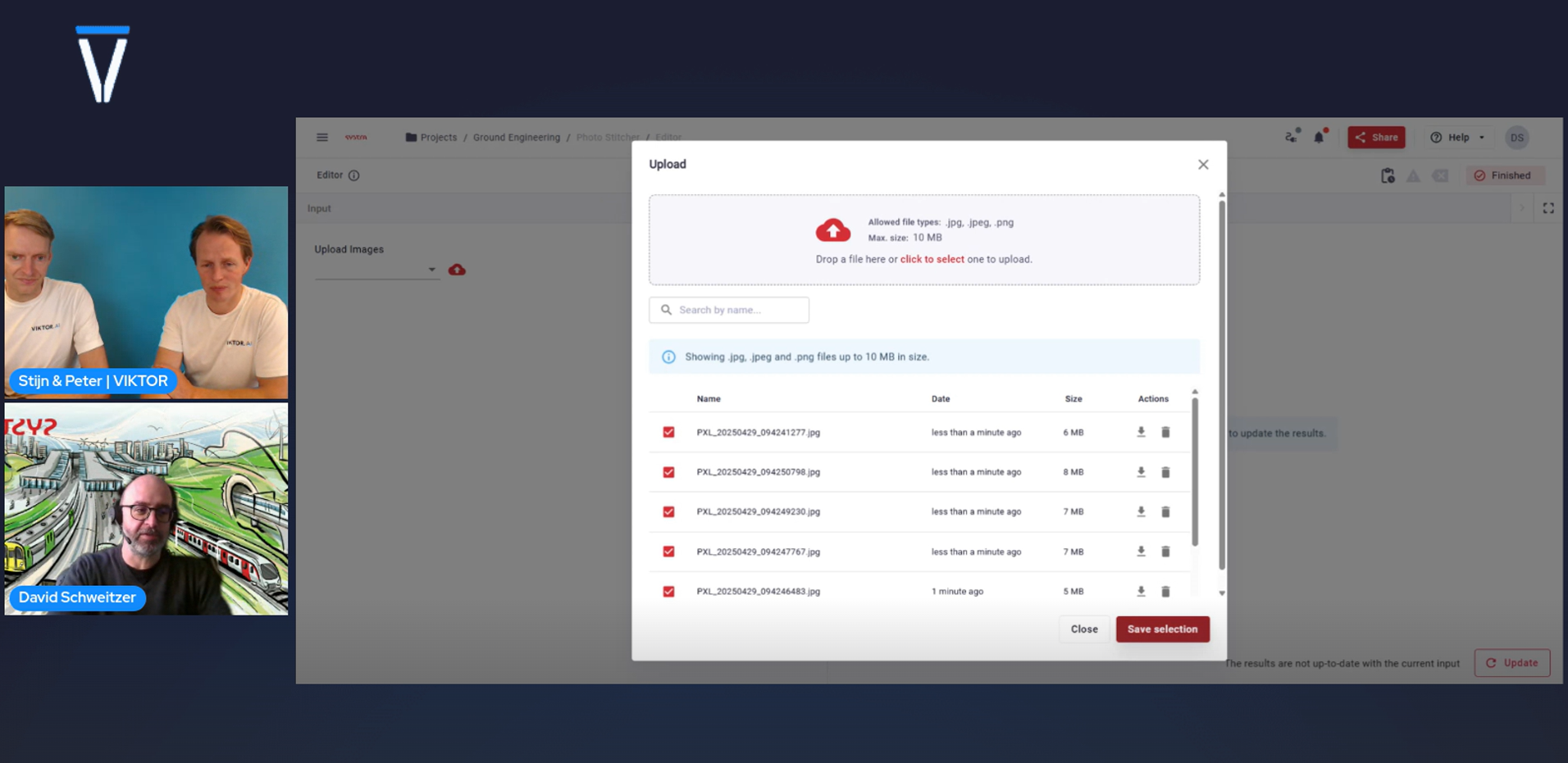This screenshot has width=1568, height=763.
Task: Click the 'click to select' upload link
Action: [x=932, y=259]
